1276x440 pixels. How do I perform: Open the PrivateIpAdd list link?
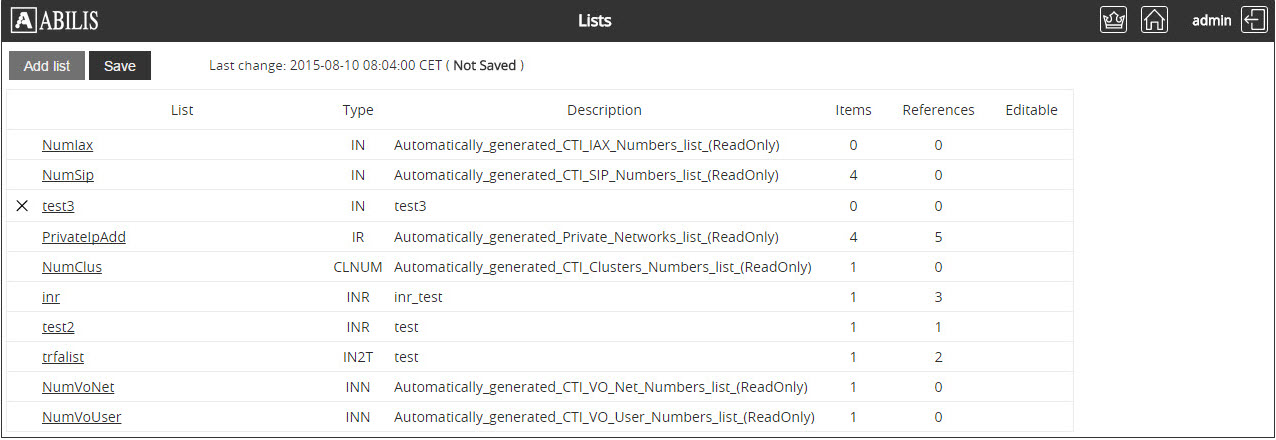click(x=84, y=237)
